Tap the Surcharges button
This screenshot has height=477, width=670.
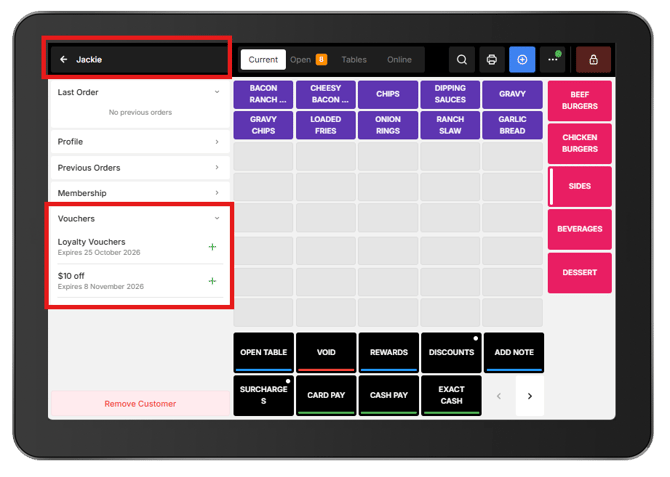(264, 395)
